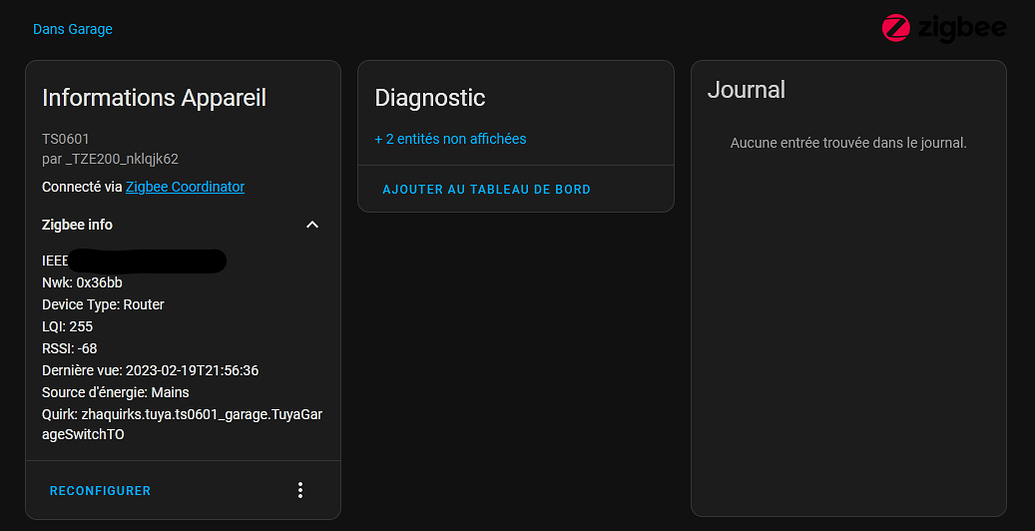Click the RSSI -68 value line
Screen dimensions: 1035x531
(x=69, y=349)
